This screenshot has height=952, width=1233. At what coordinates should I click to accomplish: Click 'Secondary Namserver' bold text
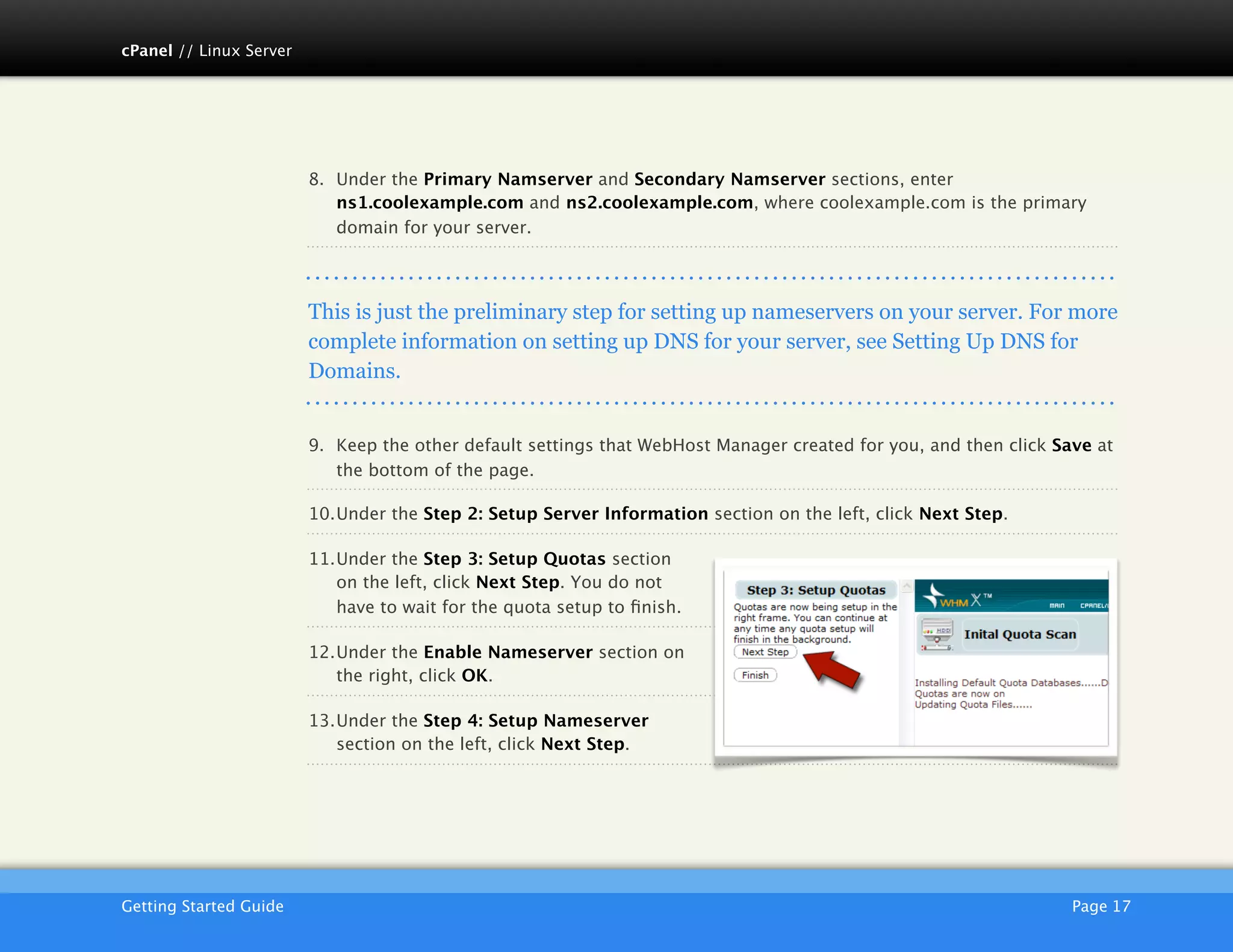click(x=730, y=179)
